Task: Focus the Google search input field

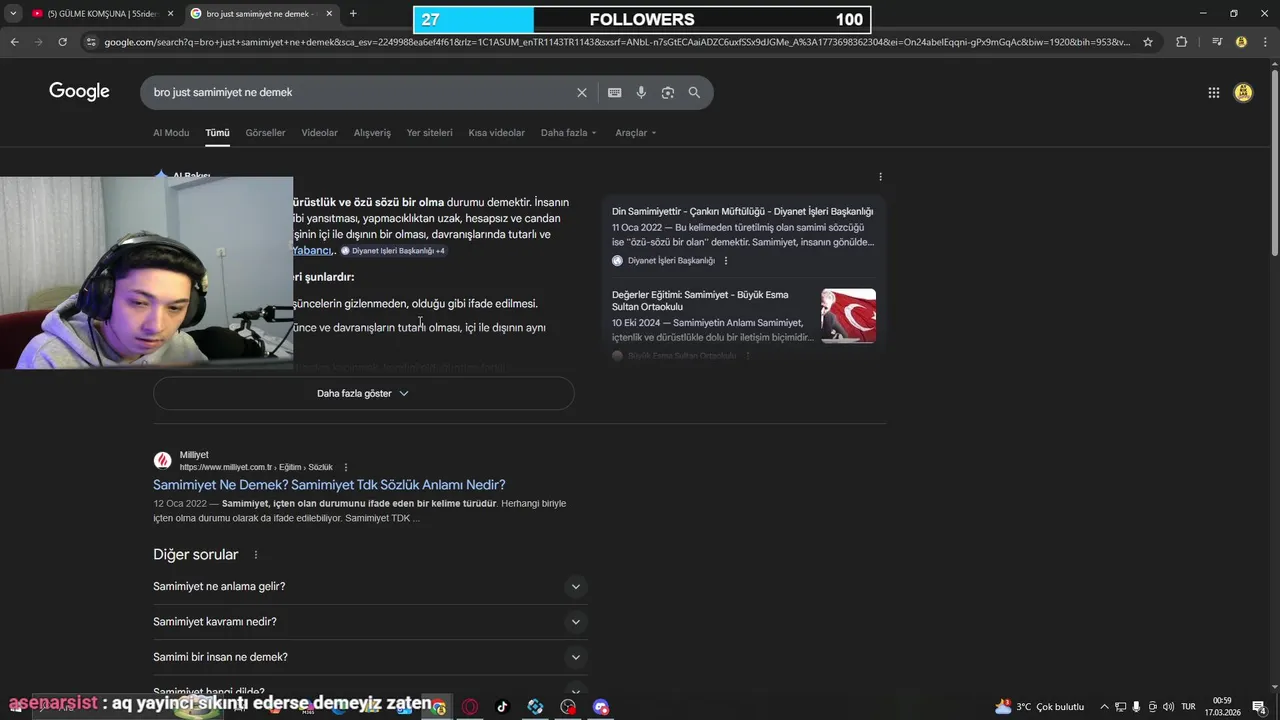Action: click(x=360, y=92)
